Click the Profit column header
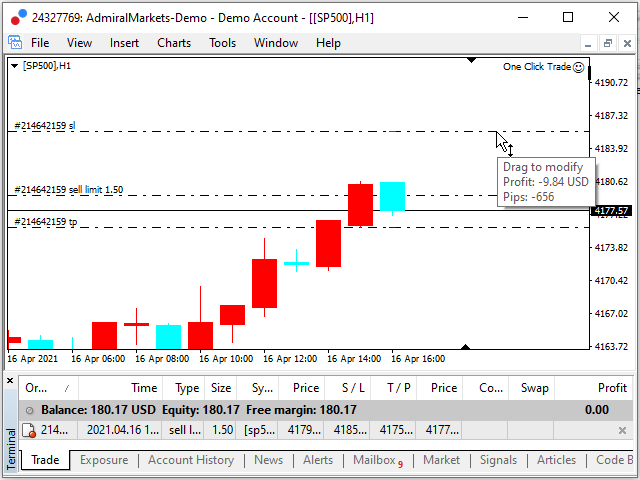This screenshot has width=640, height=480. [x=612, y=388]
